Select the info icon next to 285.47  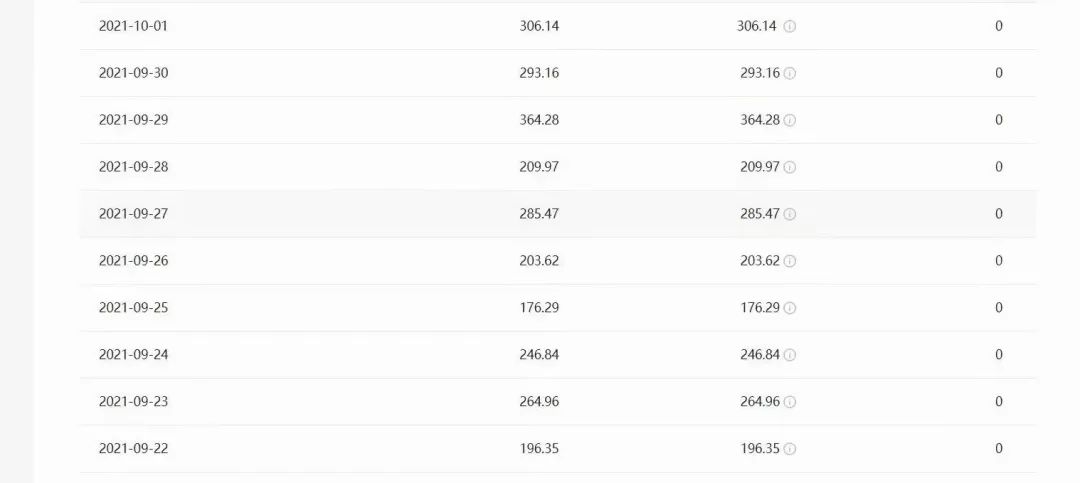[x=790, y=214]
